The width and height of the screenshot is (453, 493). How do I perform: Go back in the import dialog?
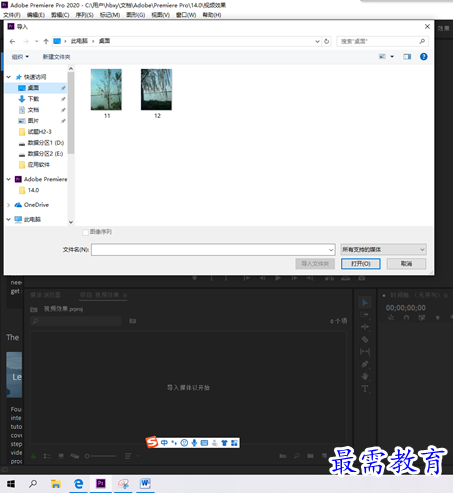12,41
